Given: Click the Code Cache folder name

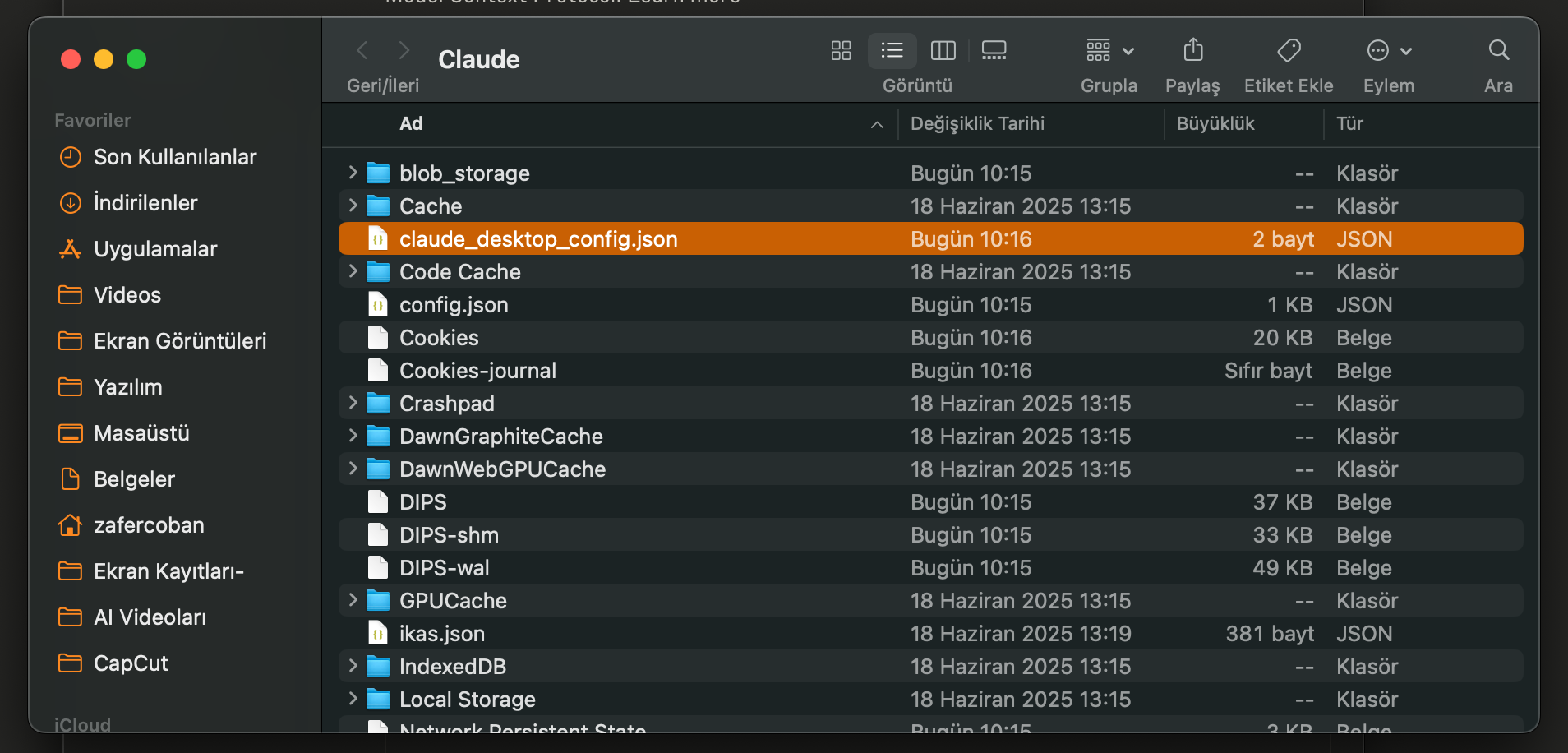Looking at the screenshot, I should click(460, 272).
